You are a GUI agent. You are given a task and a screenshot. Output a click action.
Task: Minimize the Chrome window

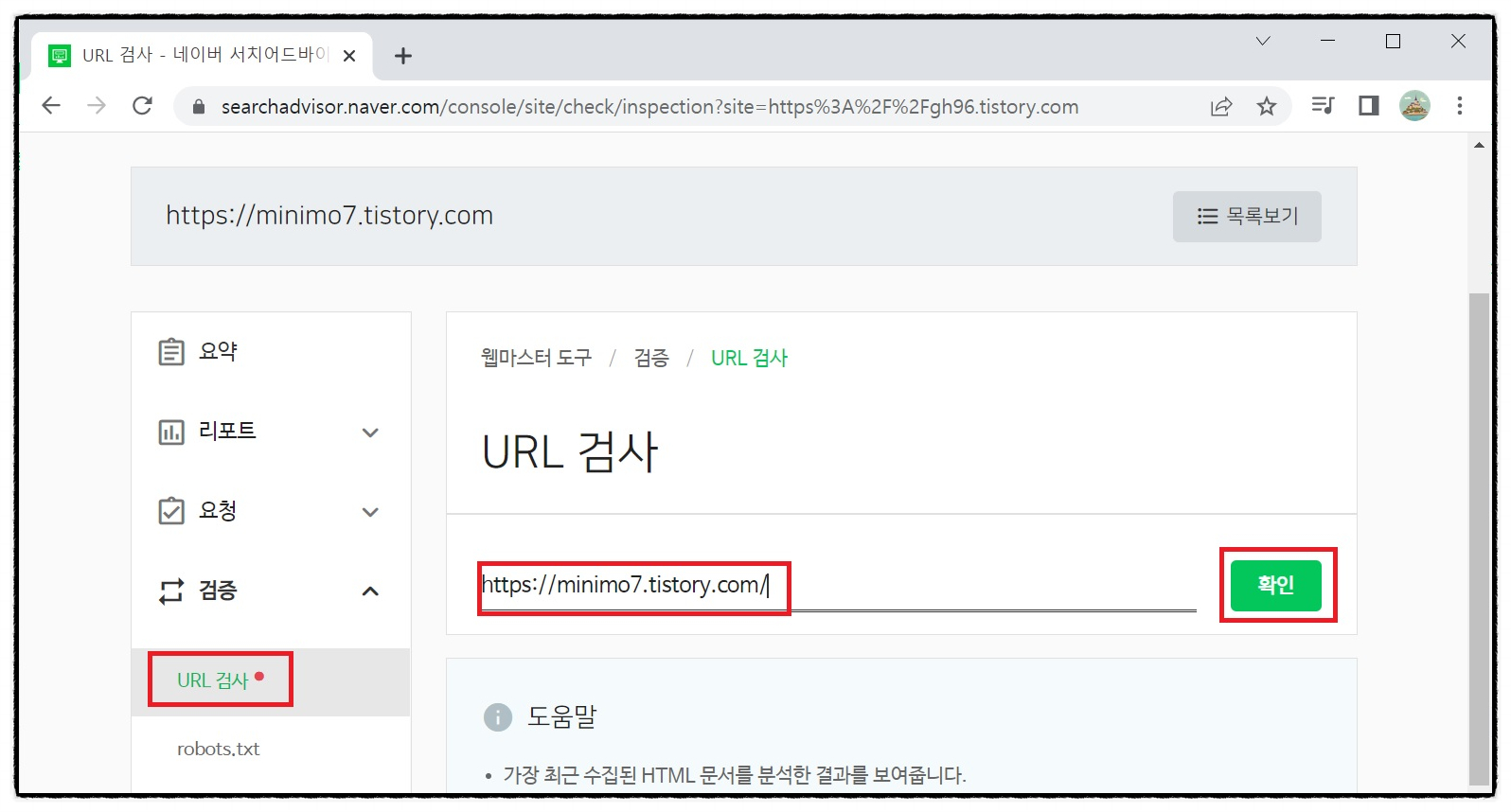tap(1328, 41)
